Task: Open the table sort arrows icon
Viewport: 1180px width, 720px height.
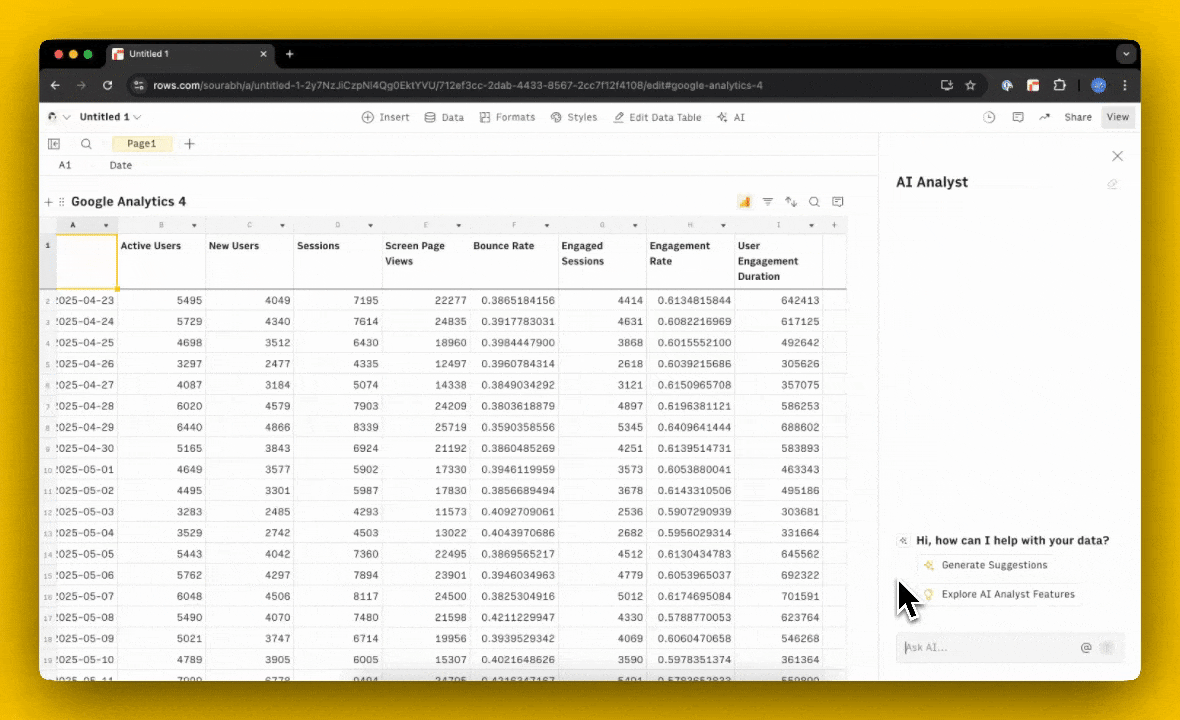Action: pyautogui.click(x=791, y=202)
